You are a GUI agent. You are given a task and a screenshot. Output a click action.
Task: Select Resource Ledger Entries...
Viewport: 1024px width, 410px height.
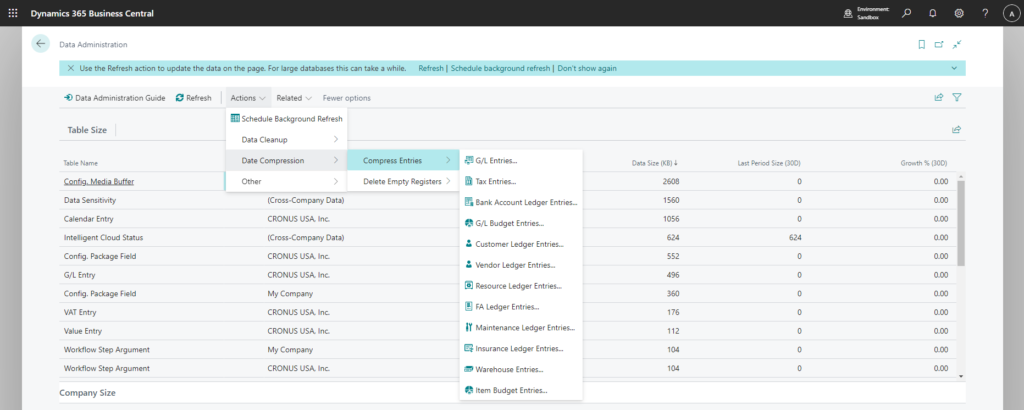click(x=521, y=286)
